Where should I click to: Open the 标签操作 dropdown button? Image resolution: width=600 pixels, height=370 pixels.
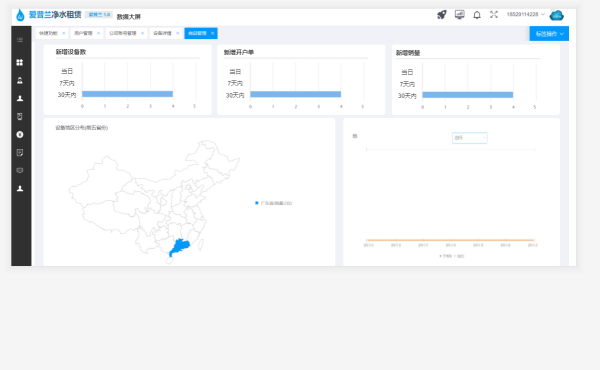click(x=549, y=34)
